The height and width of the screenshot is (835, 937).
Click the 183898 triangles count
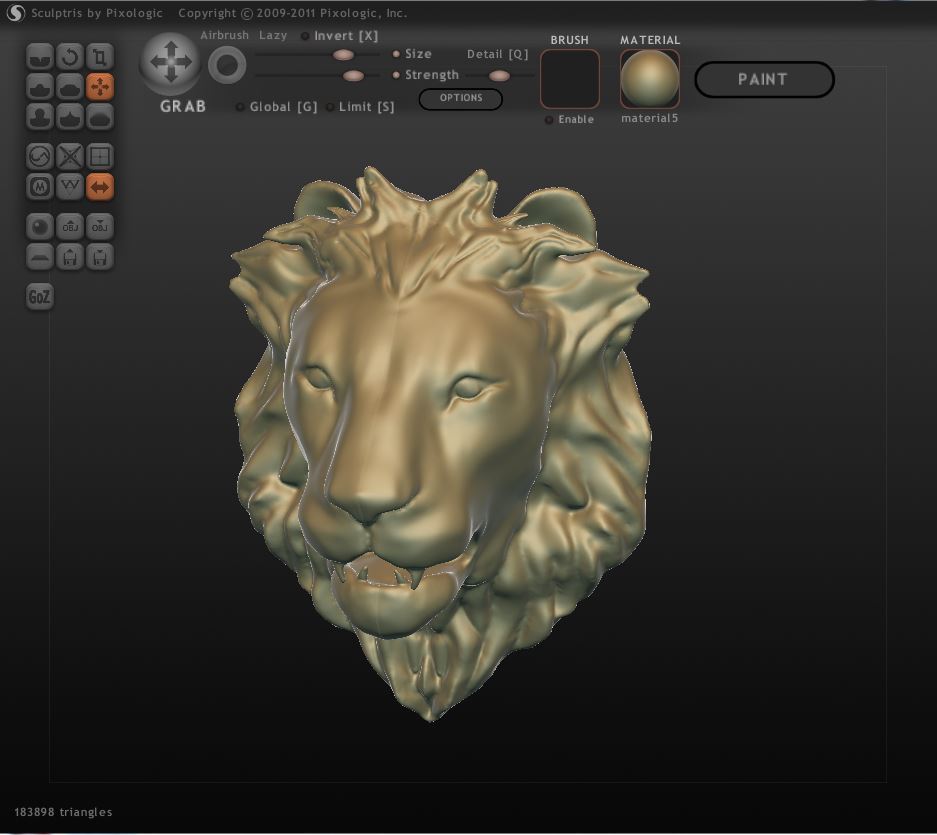(63, 812)
